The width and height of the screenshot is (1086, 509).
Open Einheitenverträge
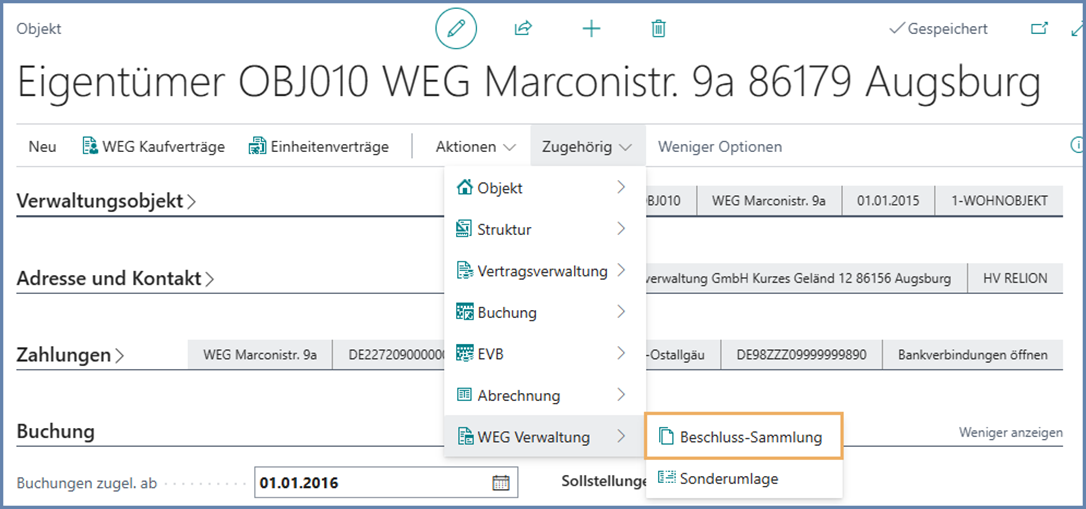[319, 147]
